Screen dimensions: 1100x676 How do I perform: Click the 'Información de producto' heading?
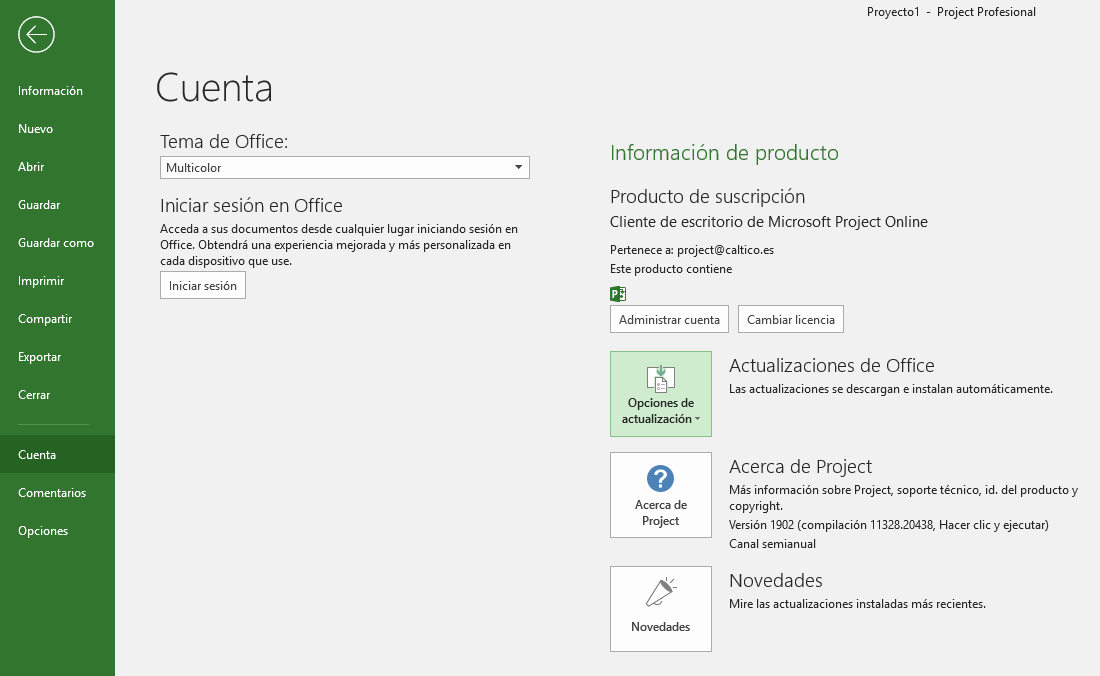[x=724, y=153]
